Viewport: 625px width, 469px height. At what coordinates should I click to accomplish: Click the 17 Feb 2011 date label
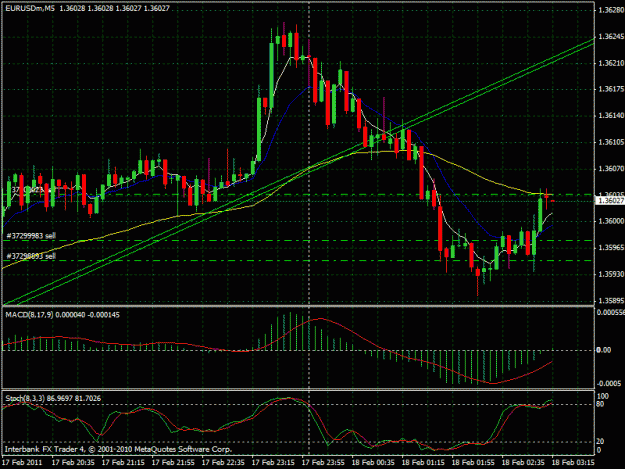tap(22, 463)
